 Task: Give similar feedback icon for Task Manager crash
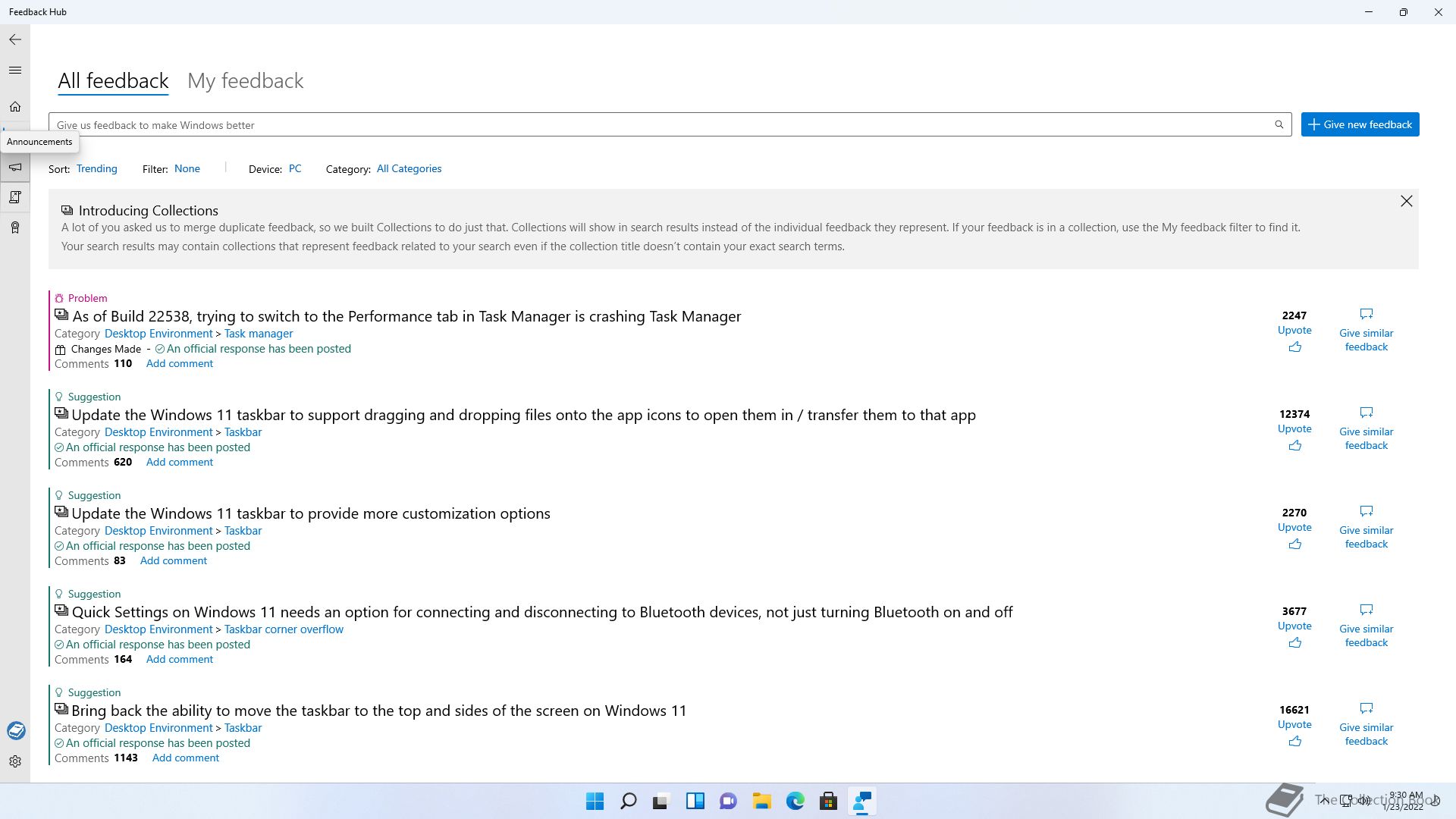pyautogui.click(x=1366, y=314)
